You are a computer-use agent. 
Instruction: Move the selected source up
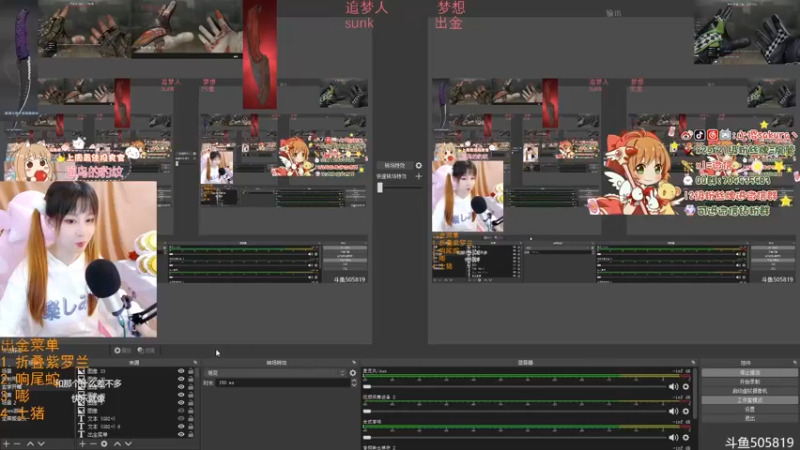[117, 444]
